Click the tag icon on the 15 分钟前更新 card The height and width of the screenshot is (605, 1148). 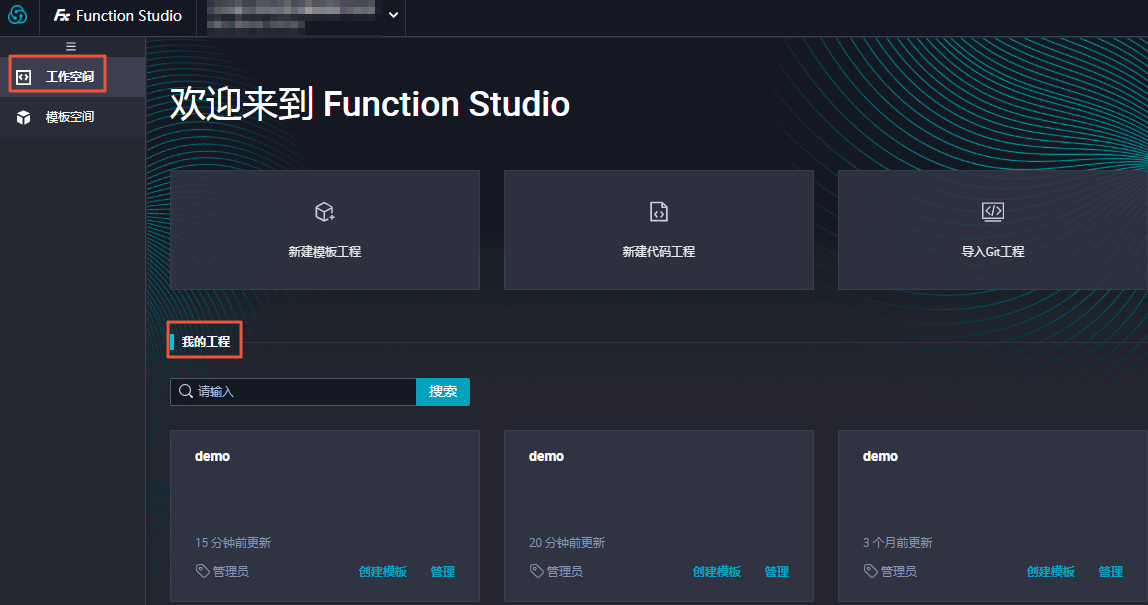[203, 571]
